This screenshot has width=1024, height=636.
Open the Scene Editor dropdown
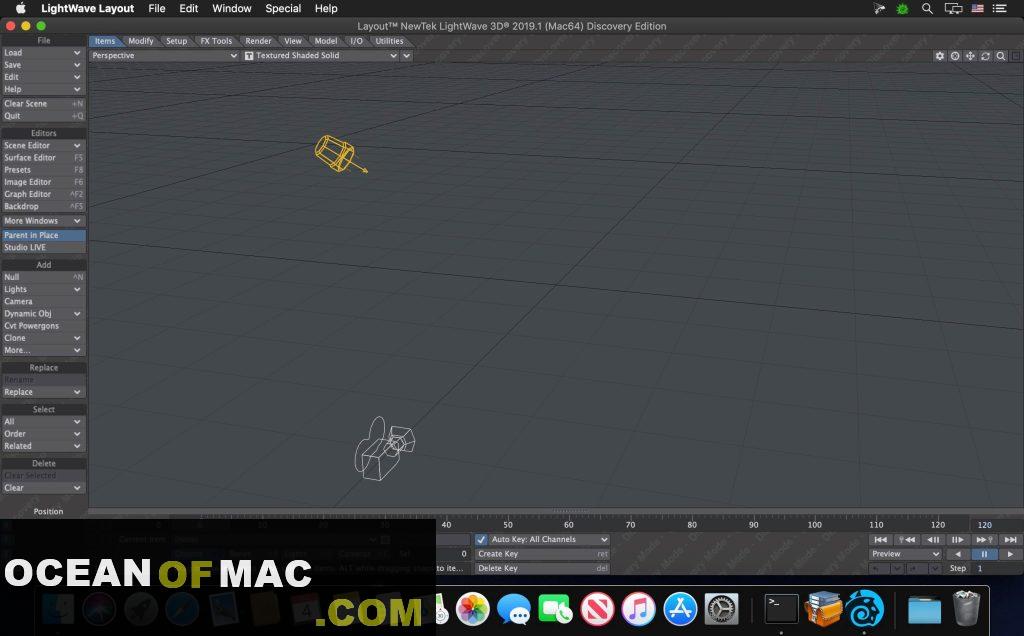[x=44, y=146]
